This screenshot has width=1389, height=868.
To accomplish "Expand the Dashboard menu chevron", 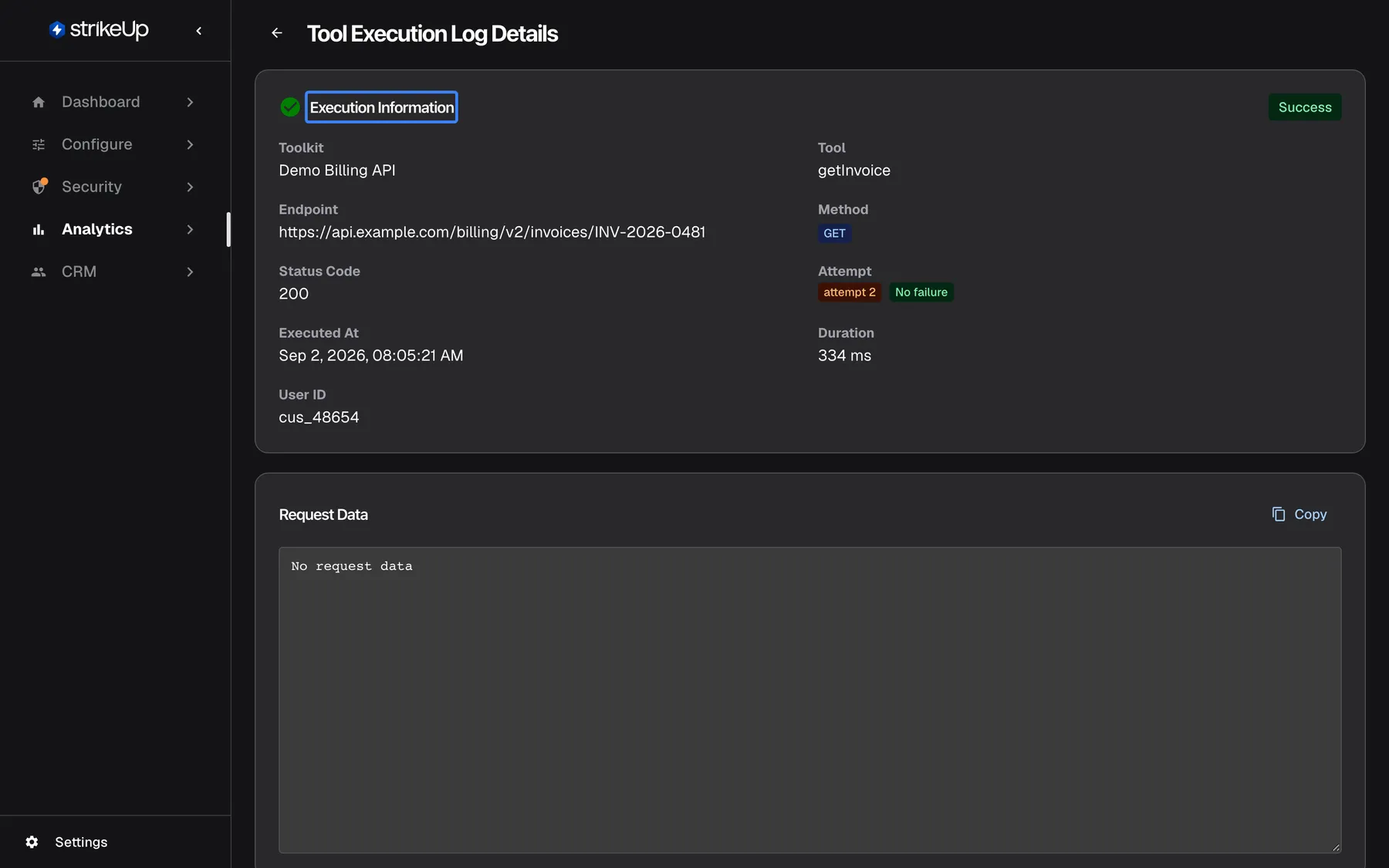I will click(x=190, y=102).
